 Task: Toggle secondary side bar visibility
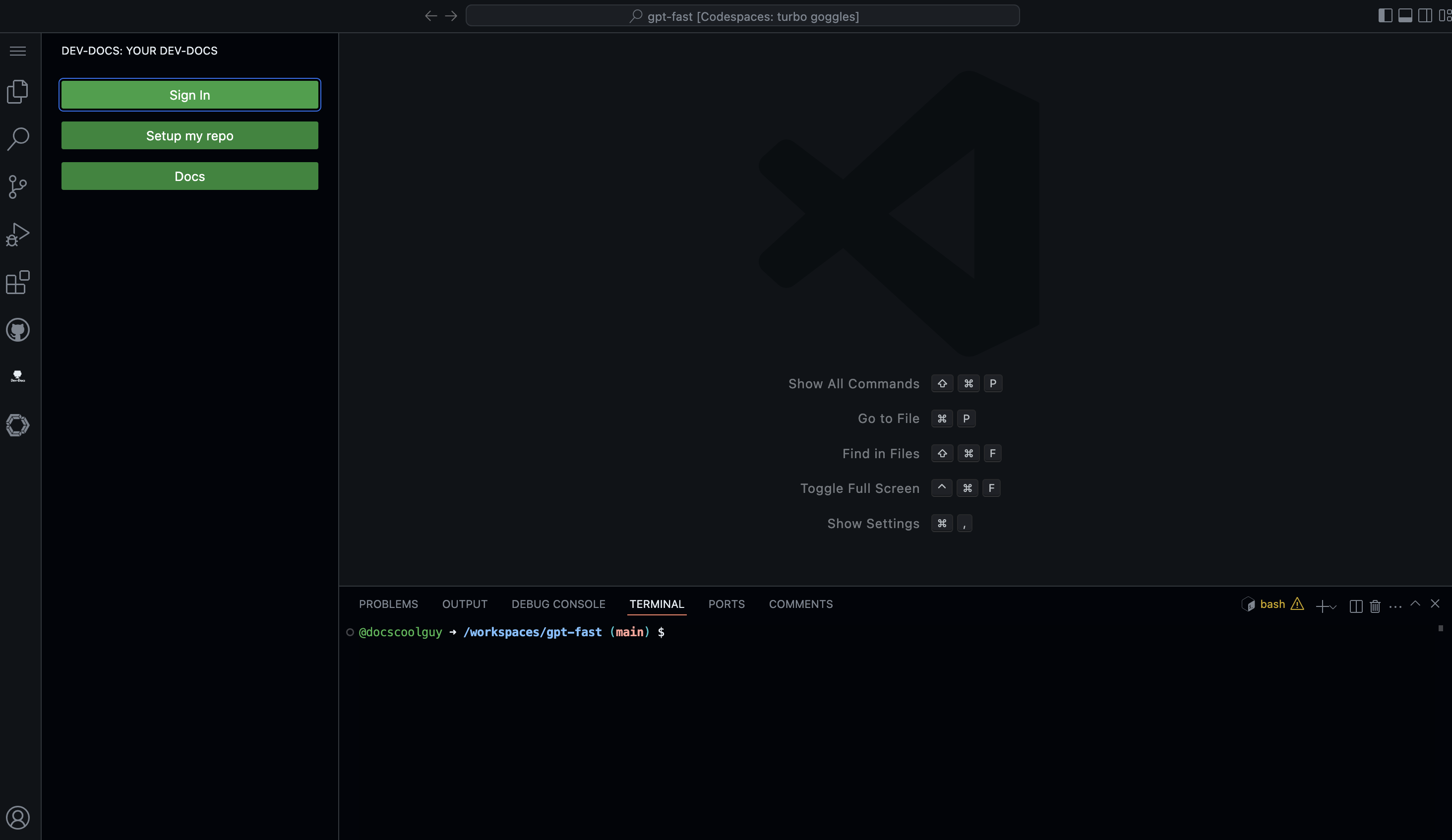click(x=1425, y=15)
